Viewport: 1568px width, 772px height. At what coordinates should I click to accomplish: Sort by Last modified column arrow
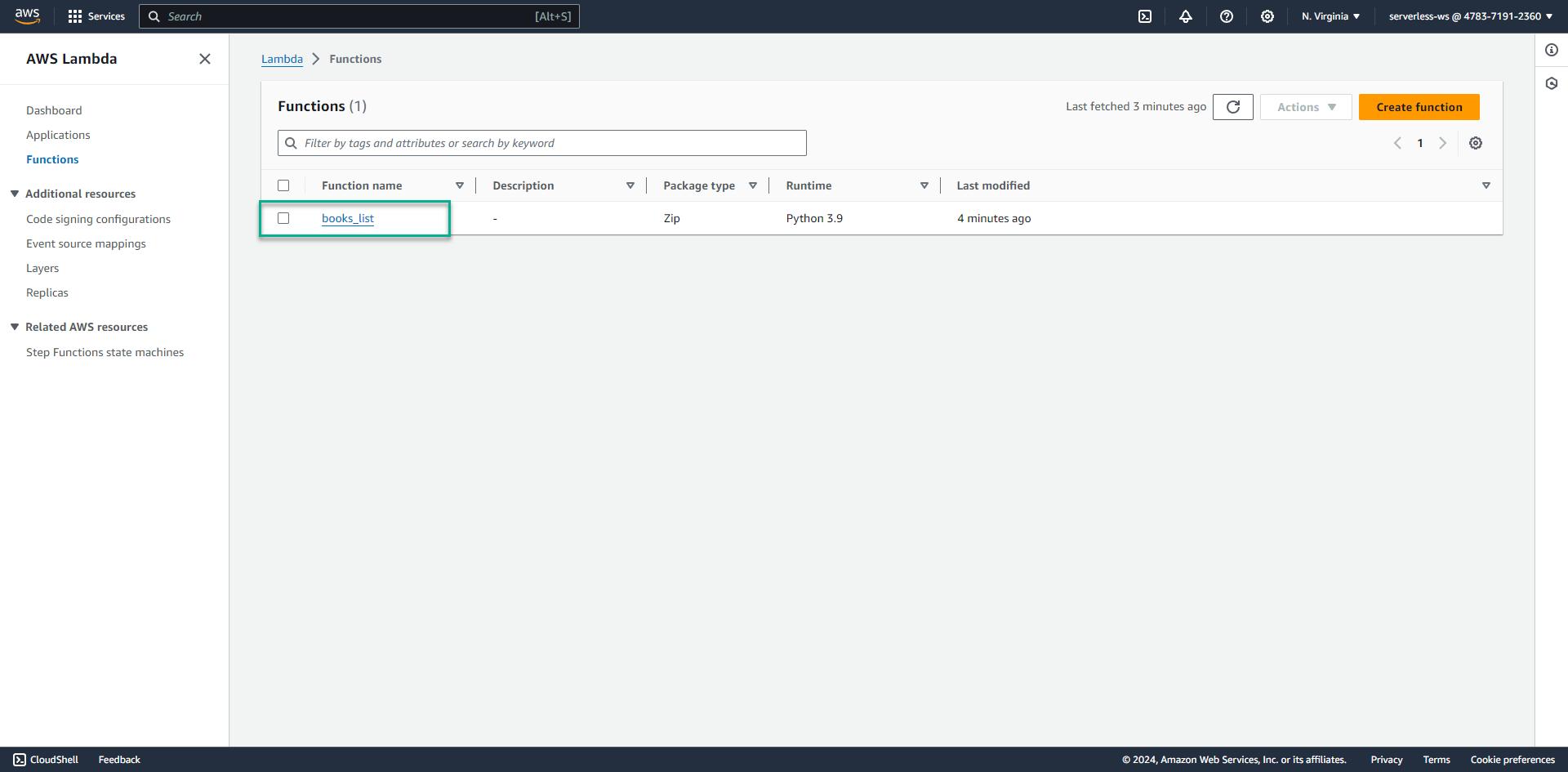[1486, 185]
